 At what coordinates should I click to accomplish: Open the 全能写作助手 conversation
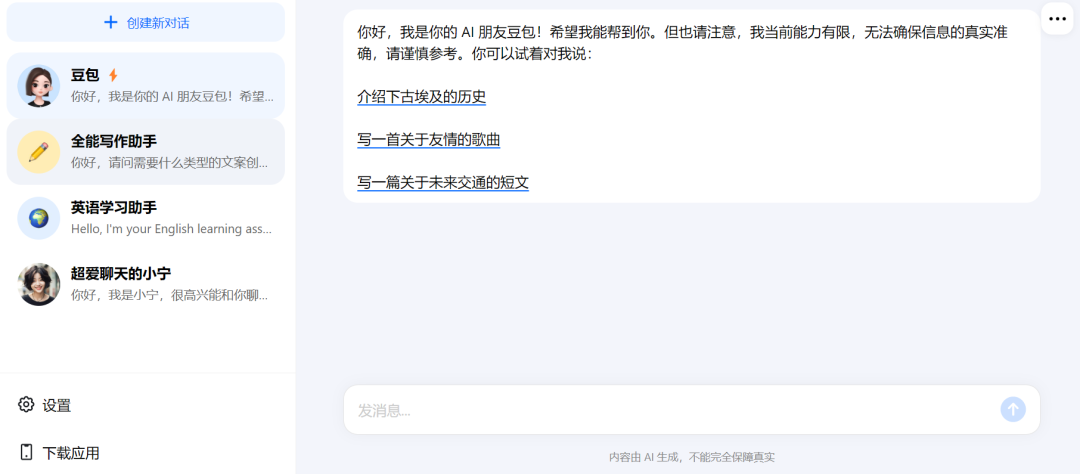tap(145, 152)
